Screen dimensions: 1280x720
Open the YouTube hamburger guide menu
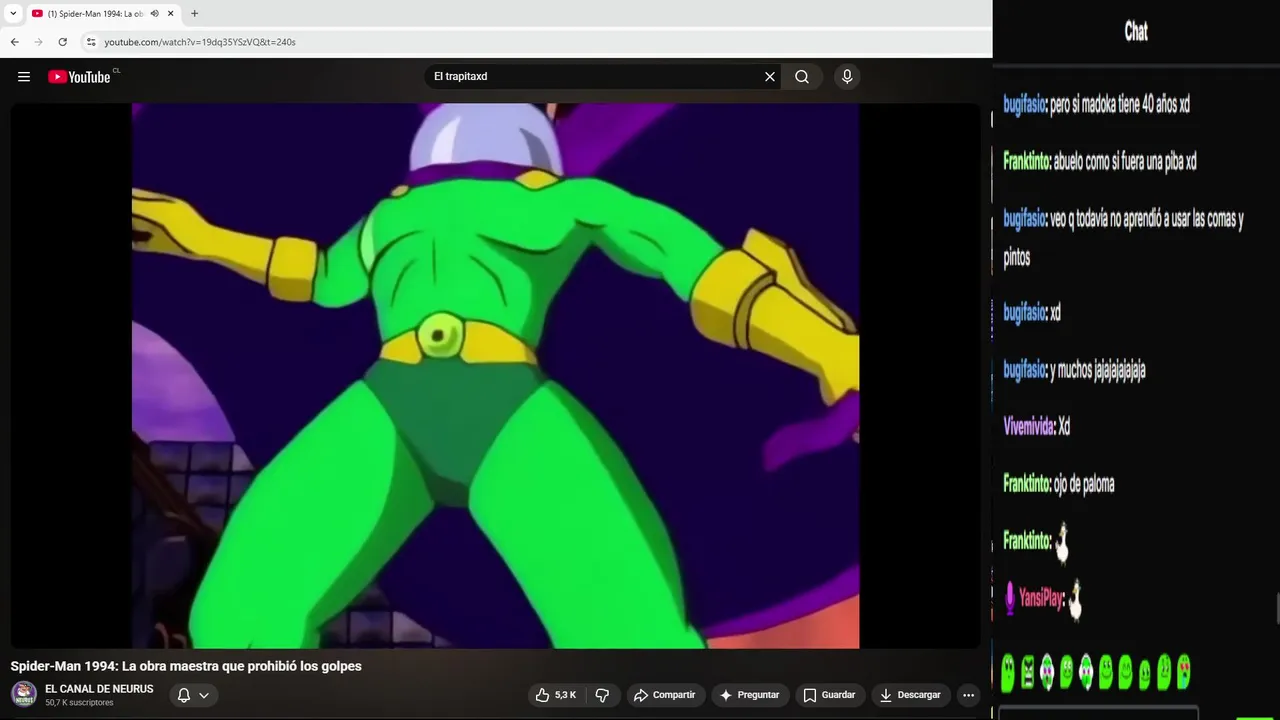24,77
